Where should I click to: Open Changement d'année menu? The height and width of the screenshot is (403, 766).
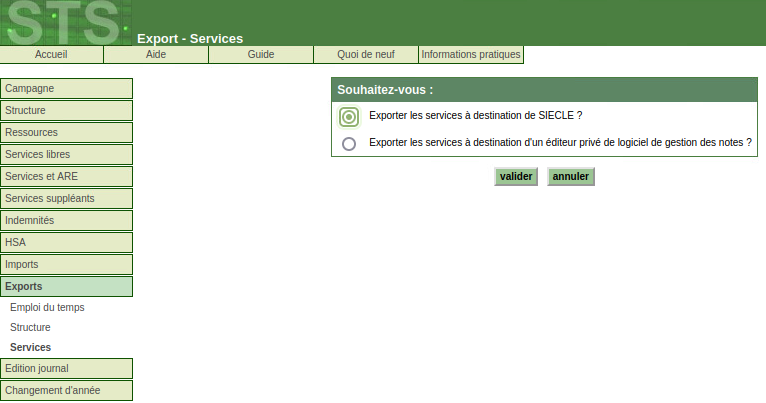point(66,391)
